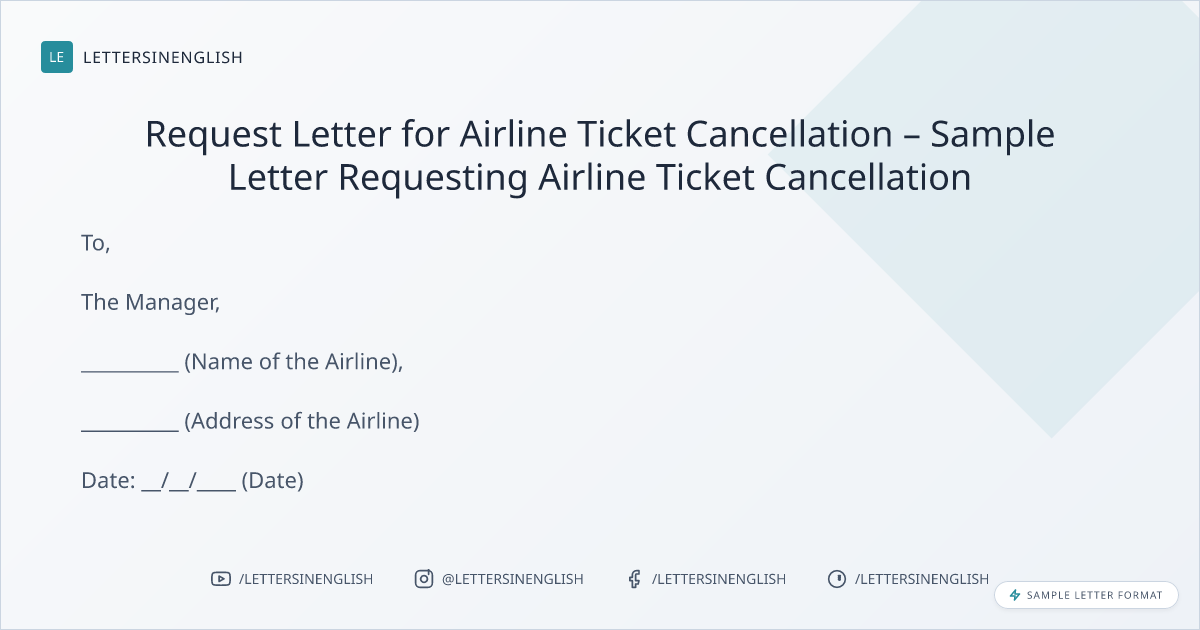Open the Instagram @LETTERSINENGLISH handle
The width and height of the screenshot is (1200, 630).
coord(512,579)
